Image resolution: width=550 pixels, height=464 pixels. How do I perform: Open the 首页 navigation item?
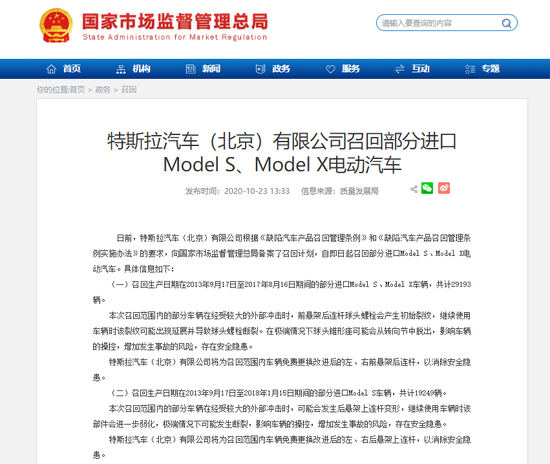(x=72, y=69)
